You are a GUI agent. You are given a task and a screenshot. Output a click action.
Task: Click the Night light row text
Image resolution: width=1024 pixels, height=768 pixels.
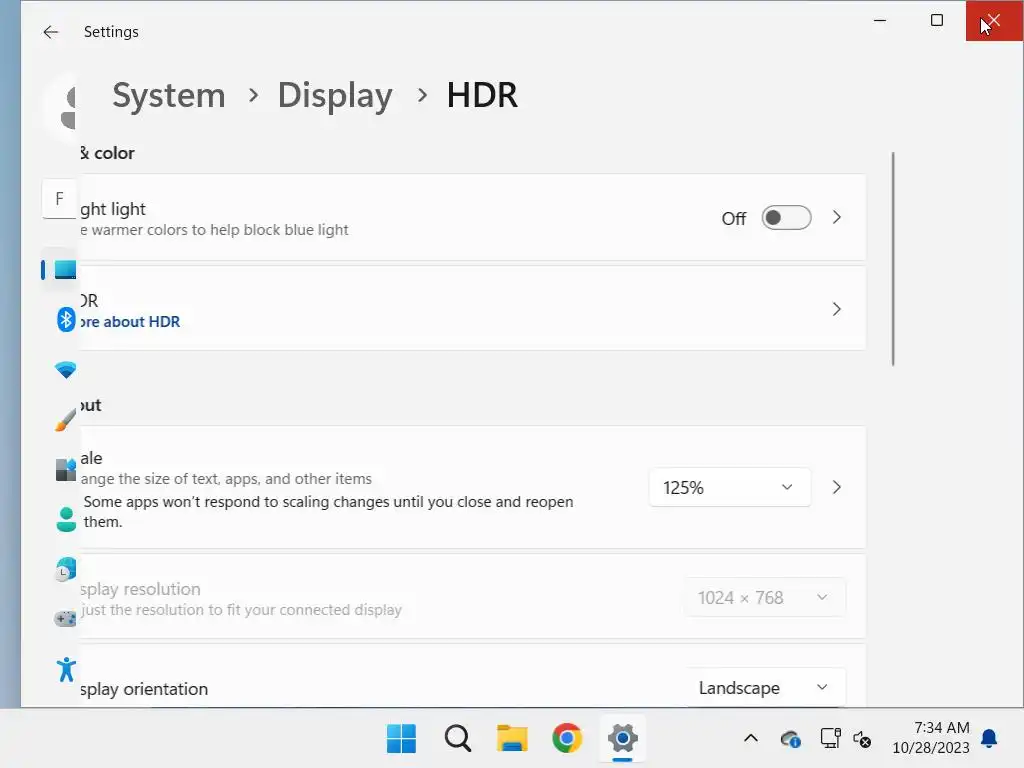[113, 209]
